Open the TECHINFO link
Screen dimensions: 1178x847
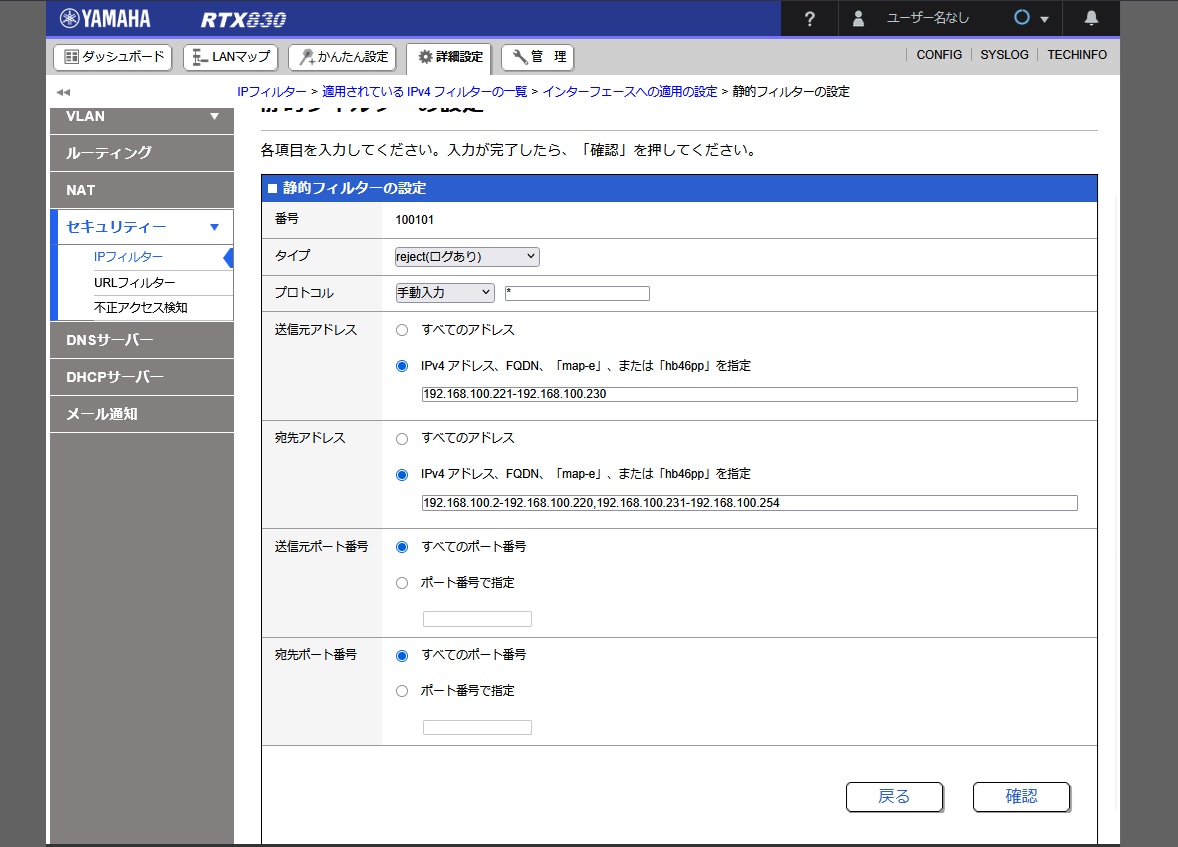click(x=1077, y=55)
